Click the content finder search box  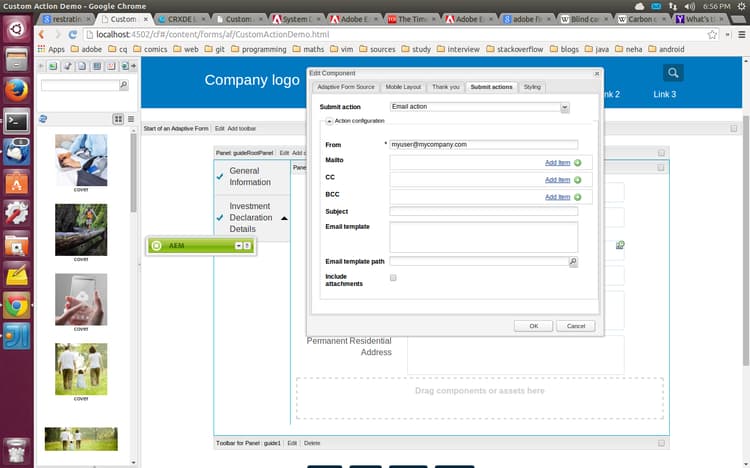pos(80,85)
